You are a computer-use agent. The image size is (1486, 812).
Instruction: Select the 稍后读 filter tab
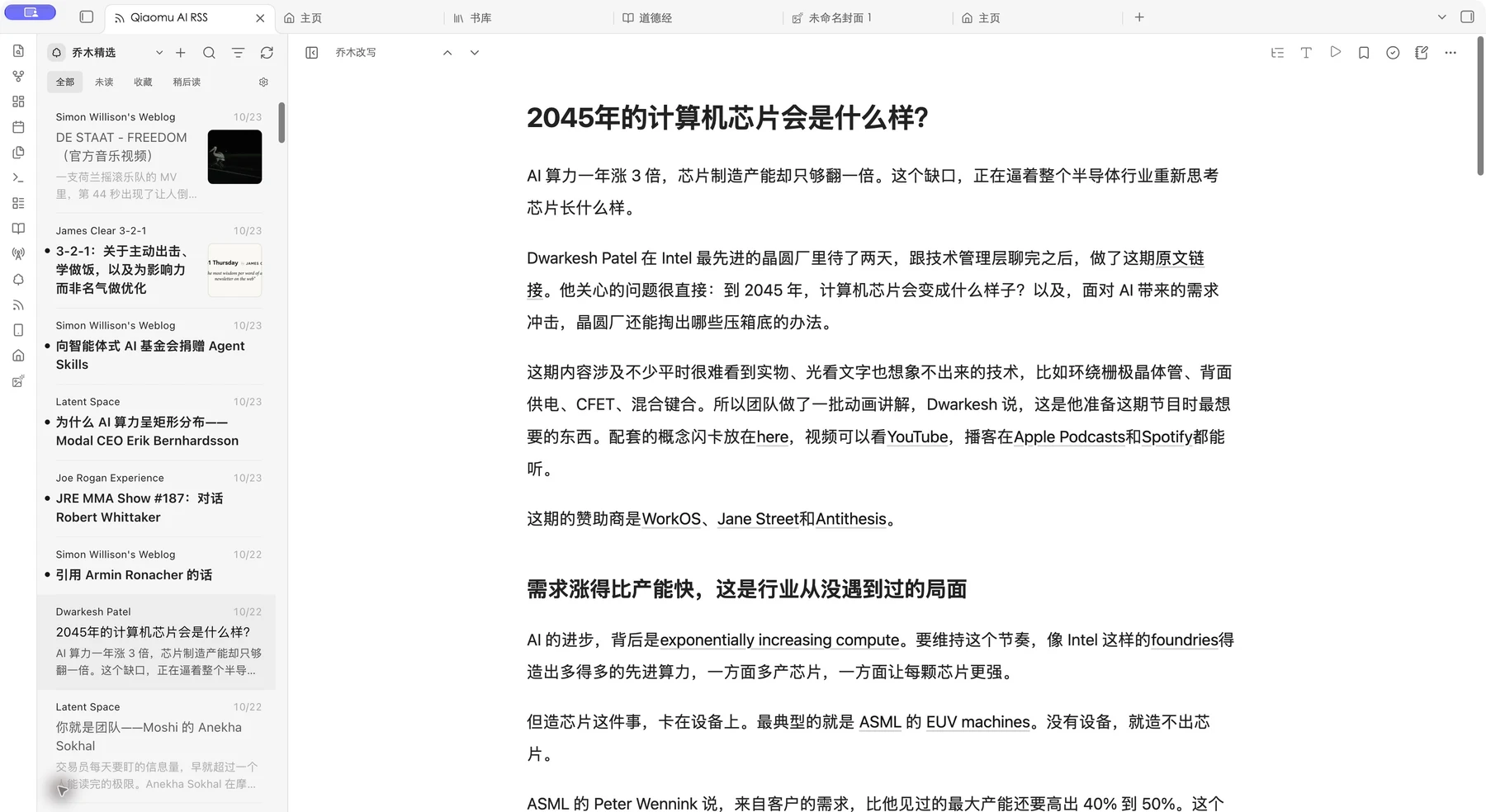pos(187,82)
